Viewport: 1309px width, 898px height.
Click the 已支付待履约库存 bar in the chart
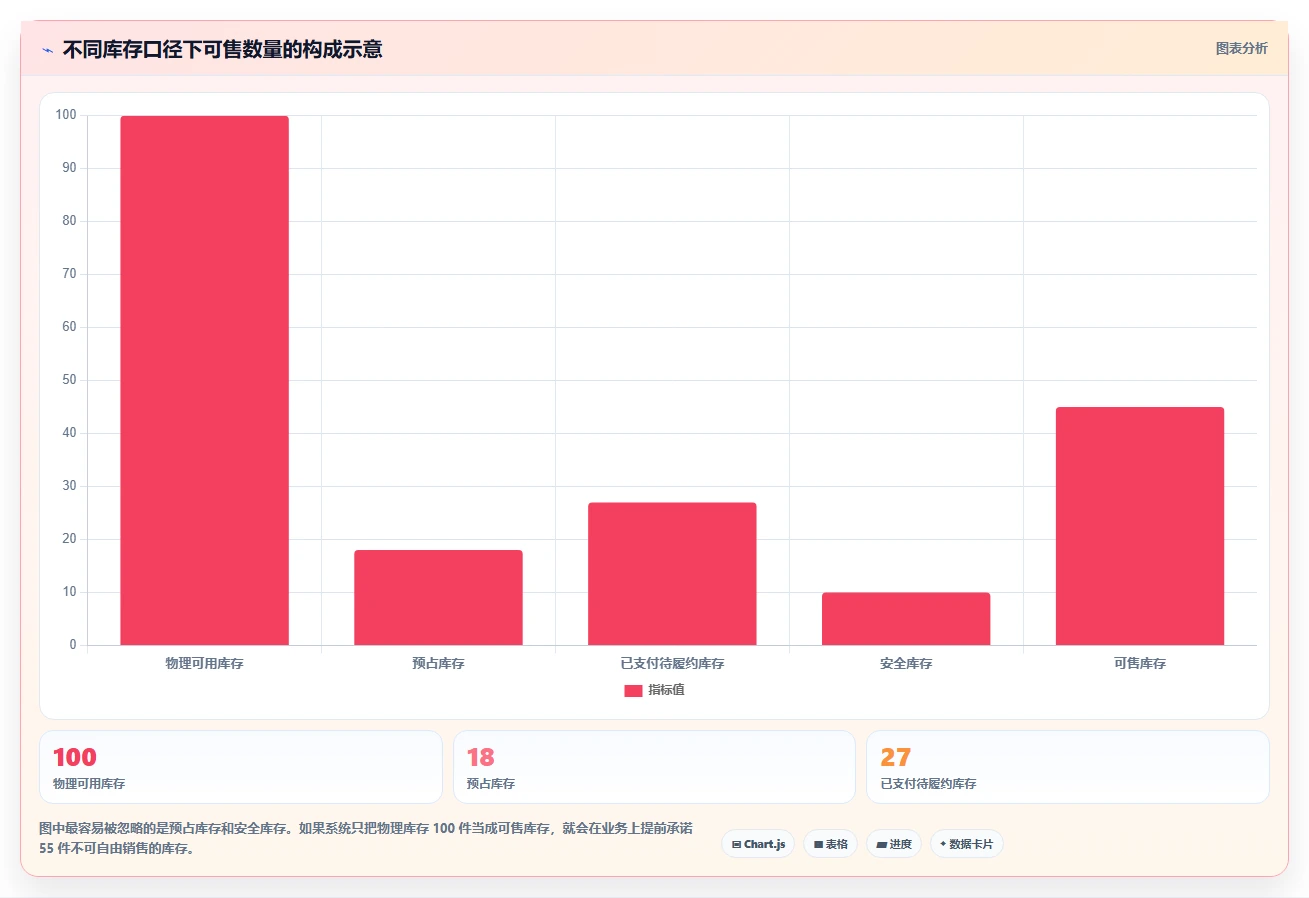pyautogui.click(x=672, y=574)
